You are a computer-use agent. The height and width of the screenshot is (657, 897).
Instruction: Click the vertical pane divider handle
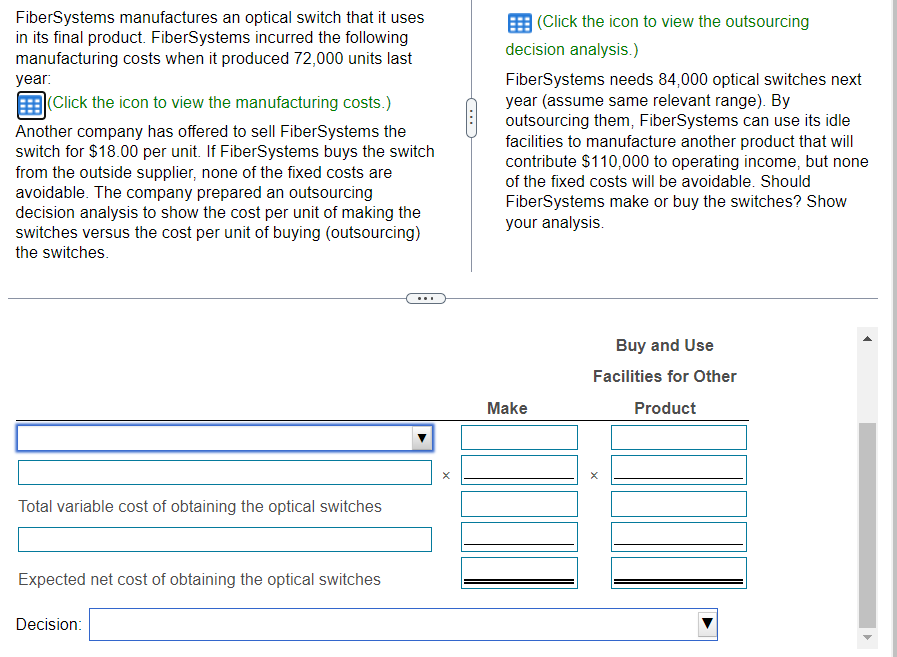coord(471,118)
